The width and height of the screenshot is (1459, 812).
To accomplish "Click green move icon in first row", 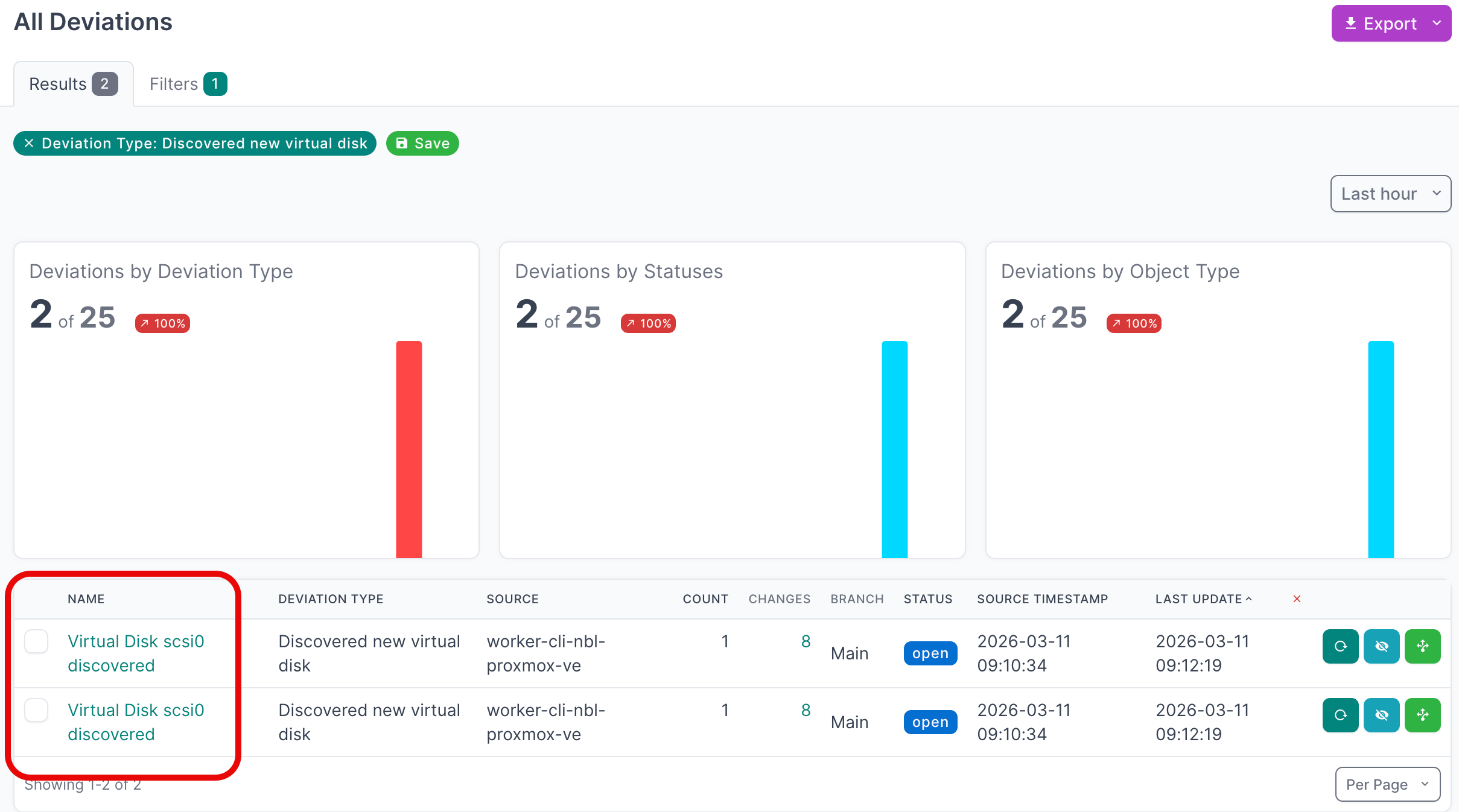I will (x=1422, y=646).
